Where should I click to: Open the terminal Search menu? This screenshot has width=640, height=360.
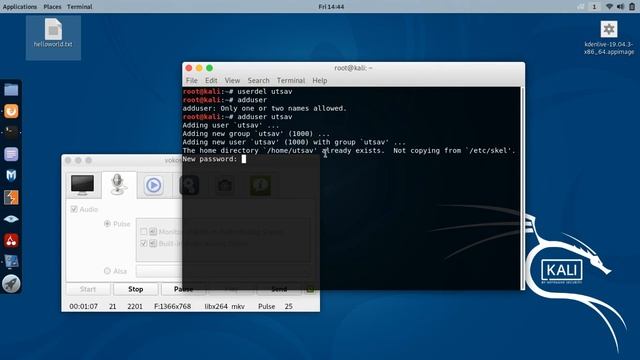pos(258,80)
